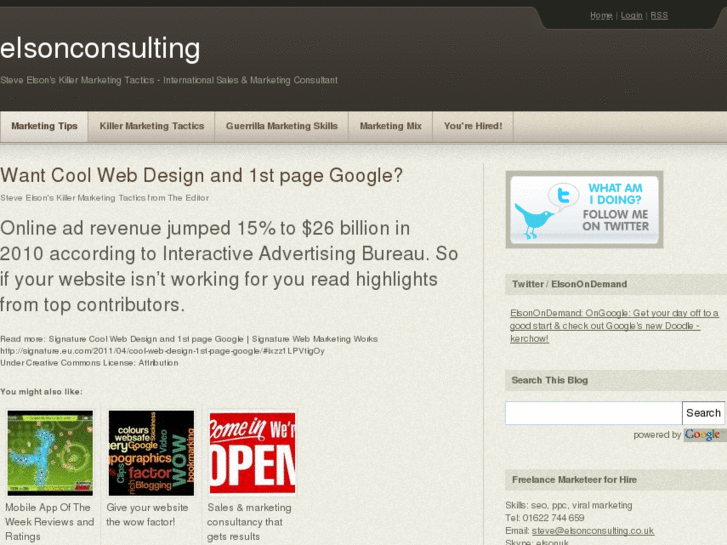Click the Follow Me on Twitter bird banner
The height and width of the screenshot is (545, 727).
click(584, 210)
